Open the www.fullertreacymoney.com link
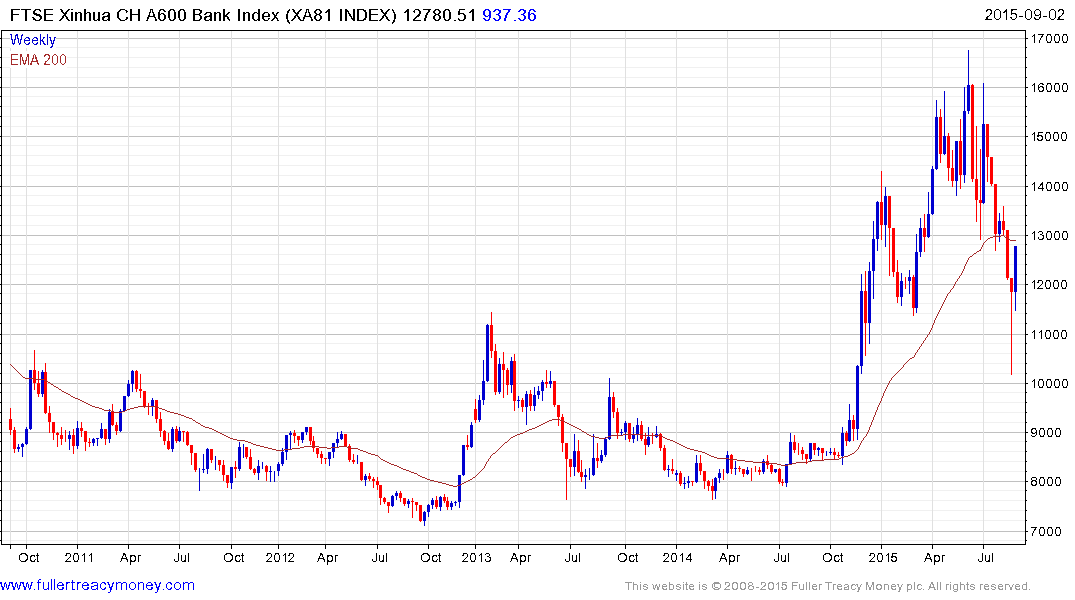 (97, 585)
